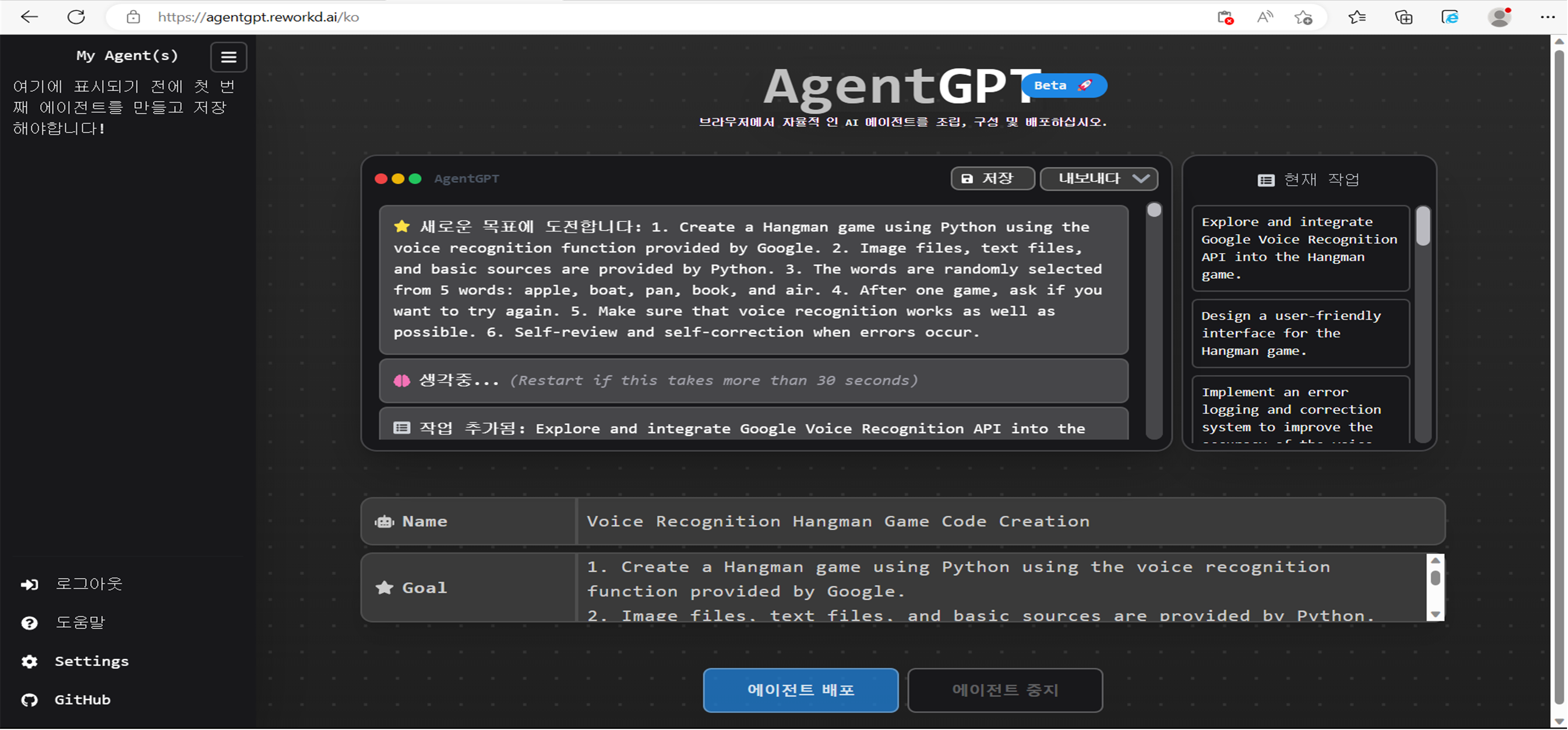Click the red window dot in AgentGPT panel
1568x730 pixels.
[x=381, y=178]
